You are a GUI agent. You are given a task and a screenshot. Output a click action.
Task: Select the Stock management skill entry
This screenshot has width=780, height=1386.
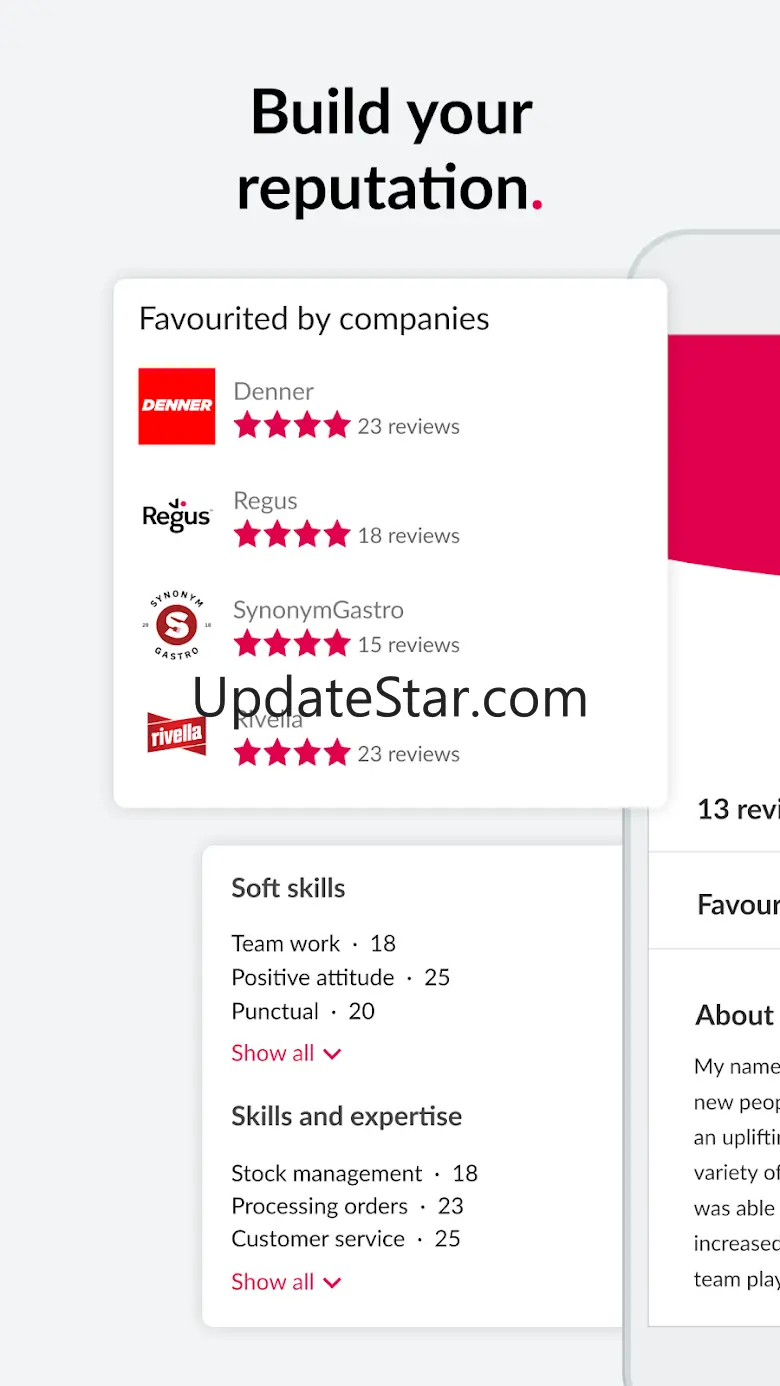(355, 1173)
